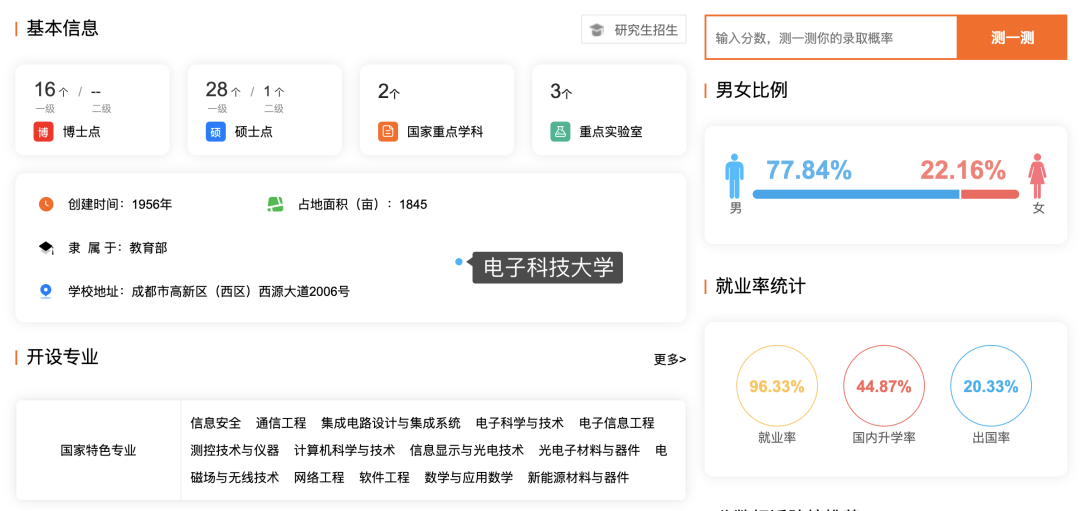Select the 计算机科学与技术 major
1080x511 pixels.
tap(344, 450)
